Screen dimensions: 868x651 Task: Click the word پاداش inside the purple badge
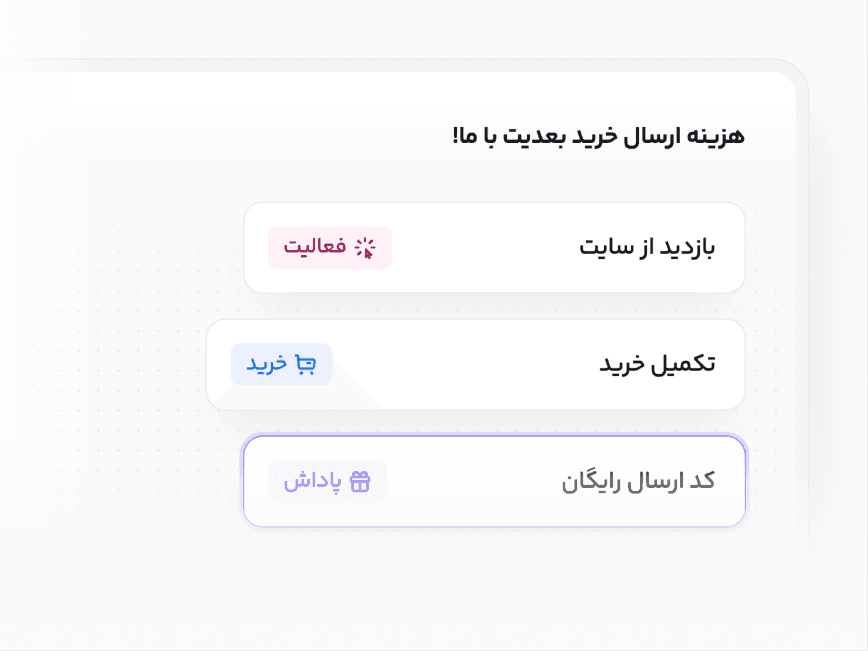313,482
